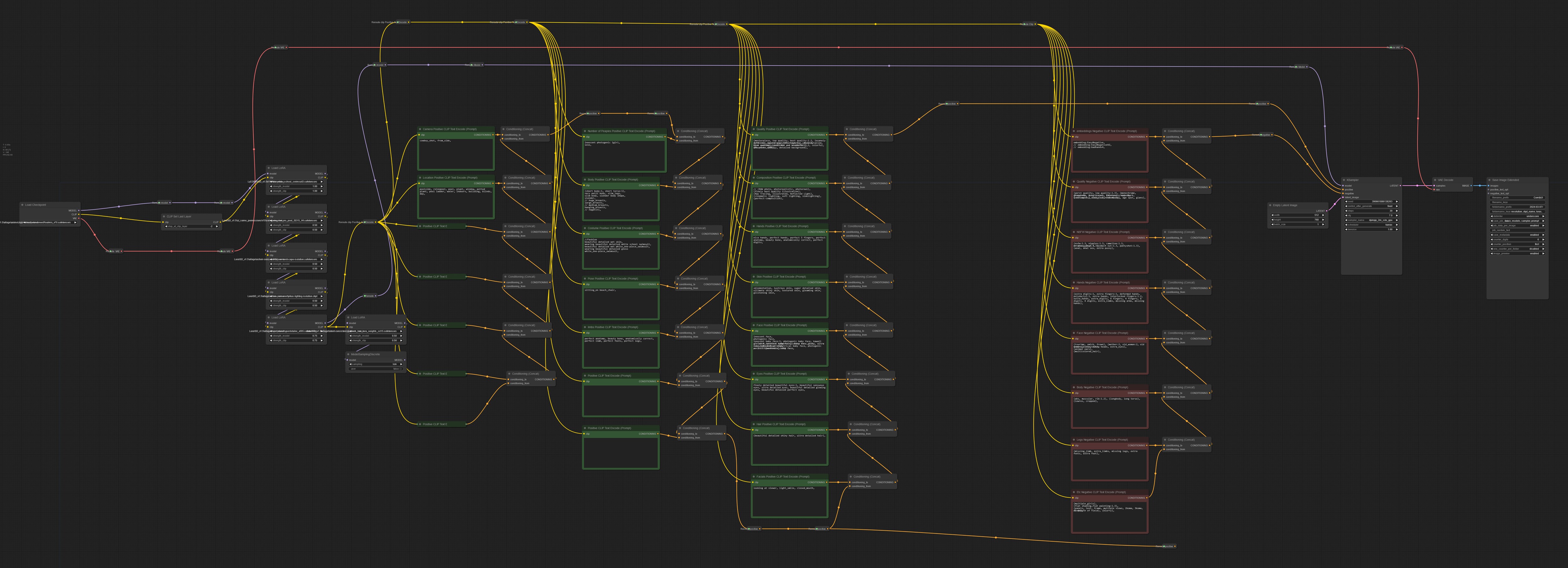Collapse the KSampler node via its title dot
This screenshot has height=568, width=1568.
1344,180
